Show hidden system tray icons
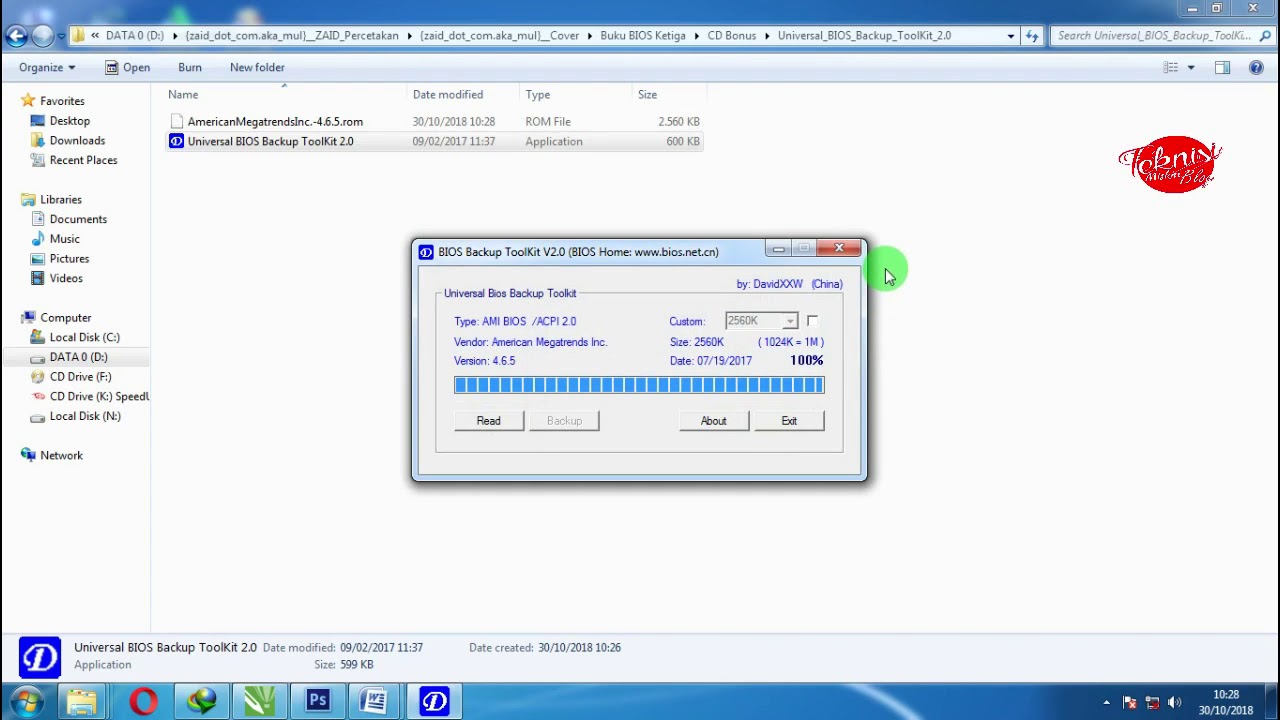 coord(1106,702)
